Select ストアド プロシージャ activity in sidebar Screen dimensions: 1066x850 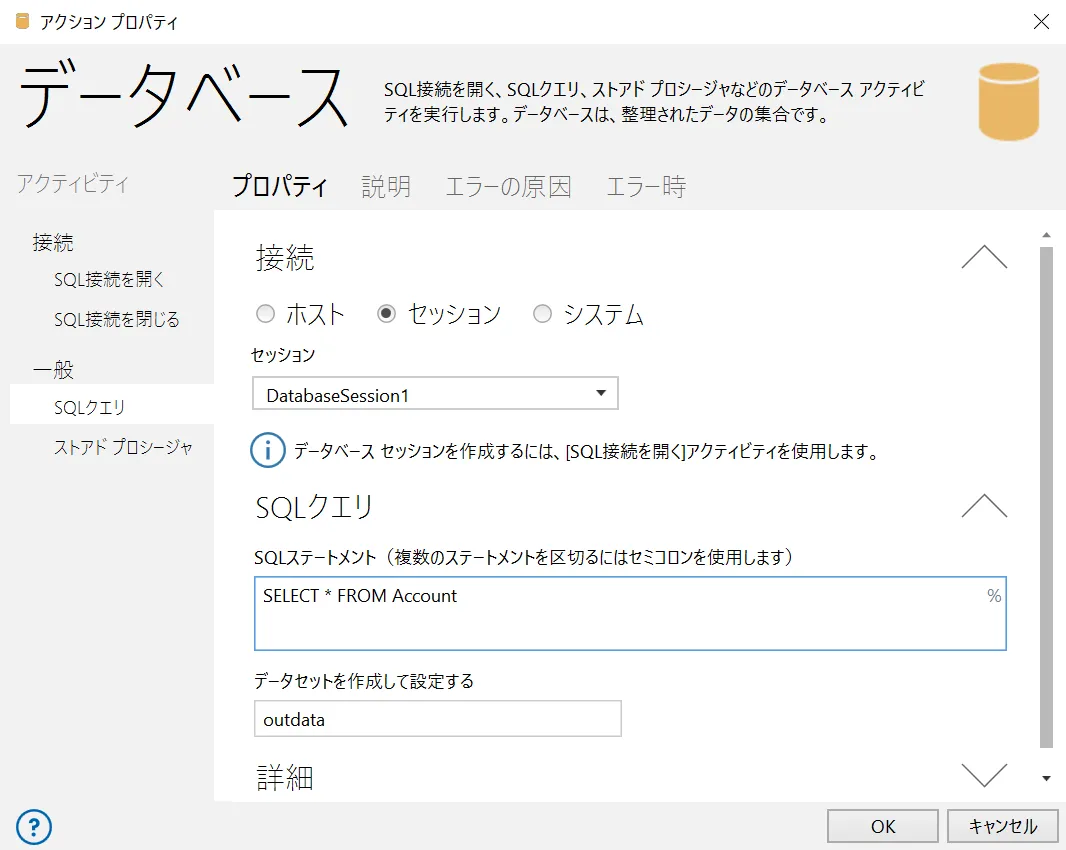[123, 448]
